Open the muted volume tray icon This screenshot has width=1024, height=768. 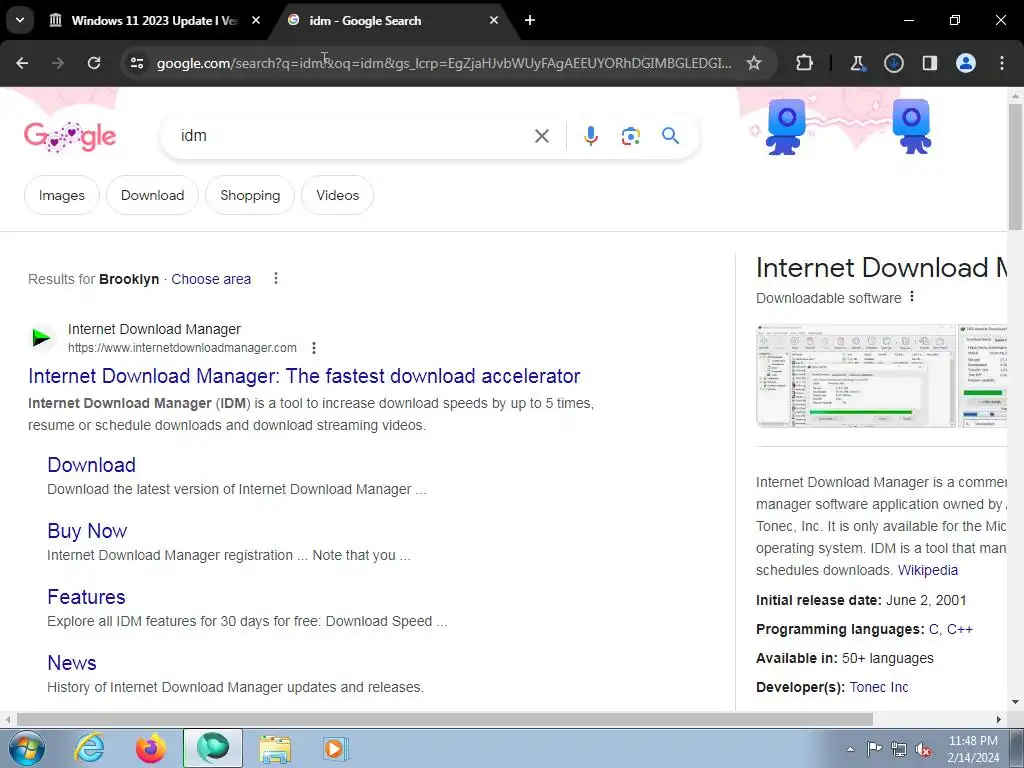coord(923,750)
